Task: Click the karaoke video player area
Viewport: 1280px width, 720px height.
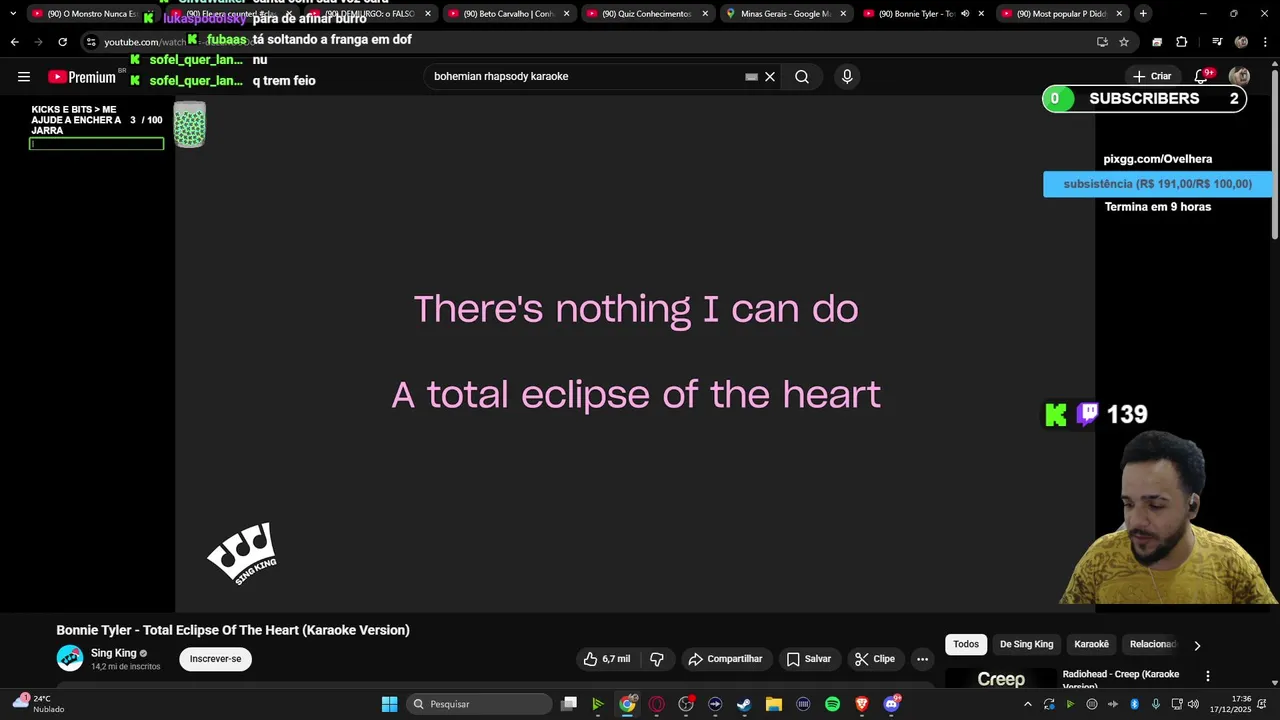Action: 635,353
